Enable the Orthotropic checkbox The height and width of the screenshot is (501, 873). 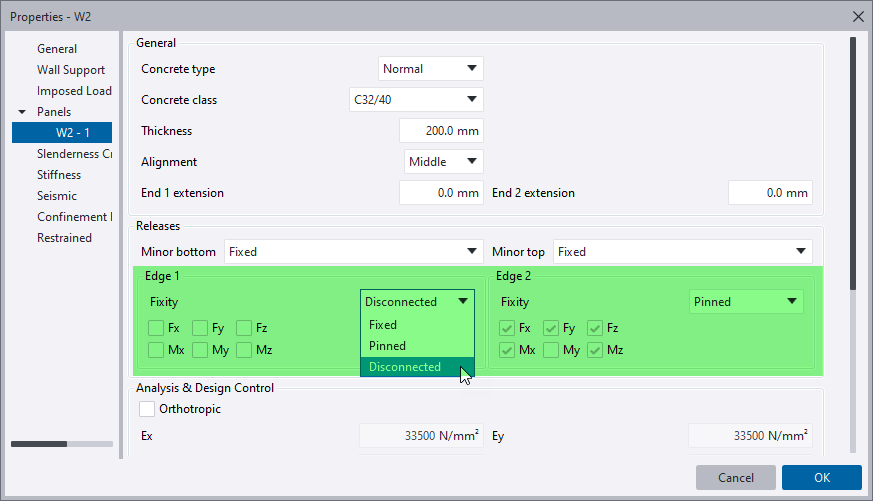(x=148, y=409)
